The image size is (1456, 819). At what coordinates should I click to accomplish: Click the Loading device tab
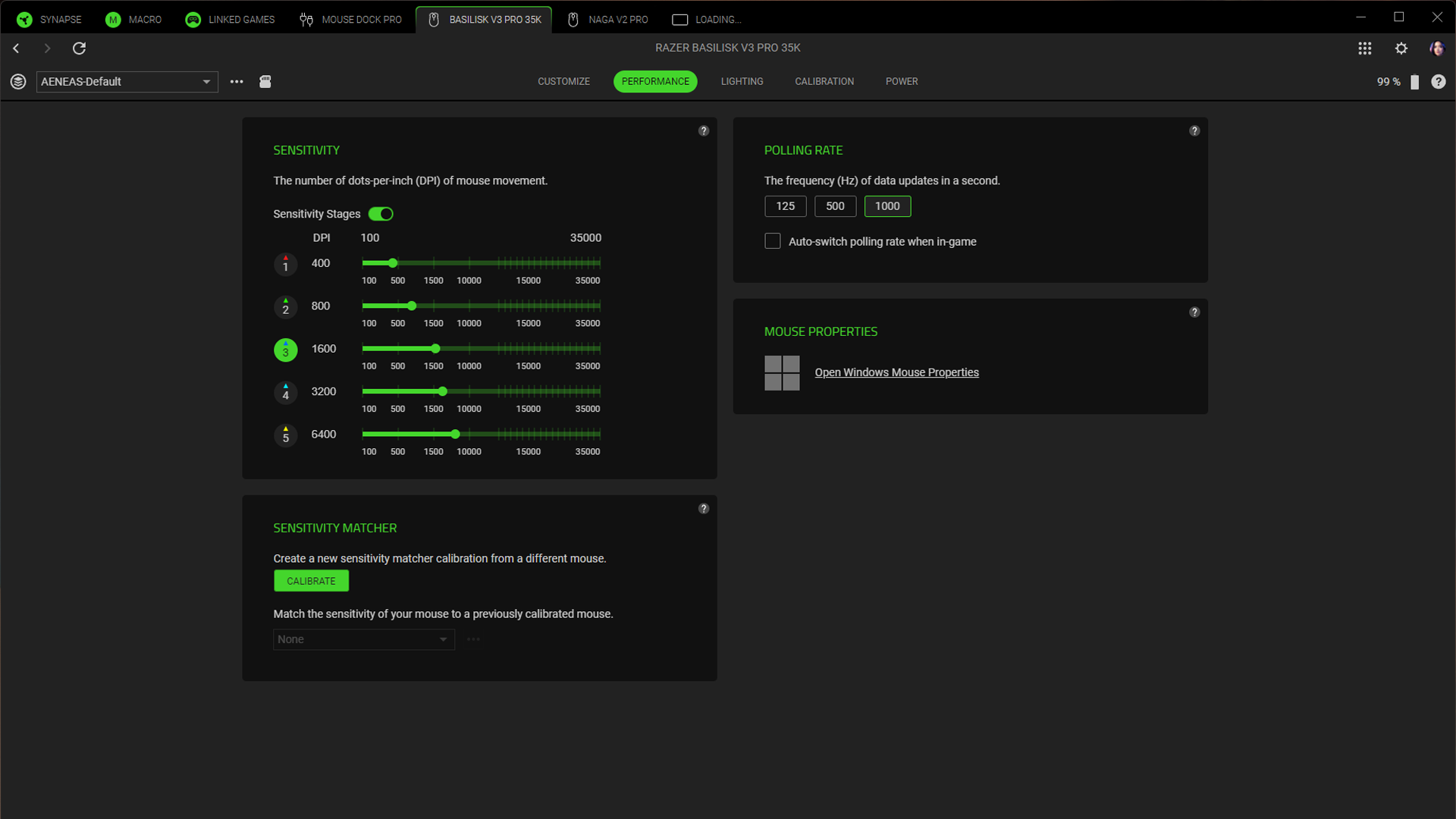tap(707, 20)
